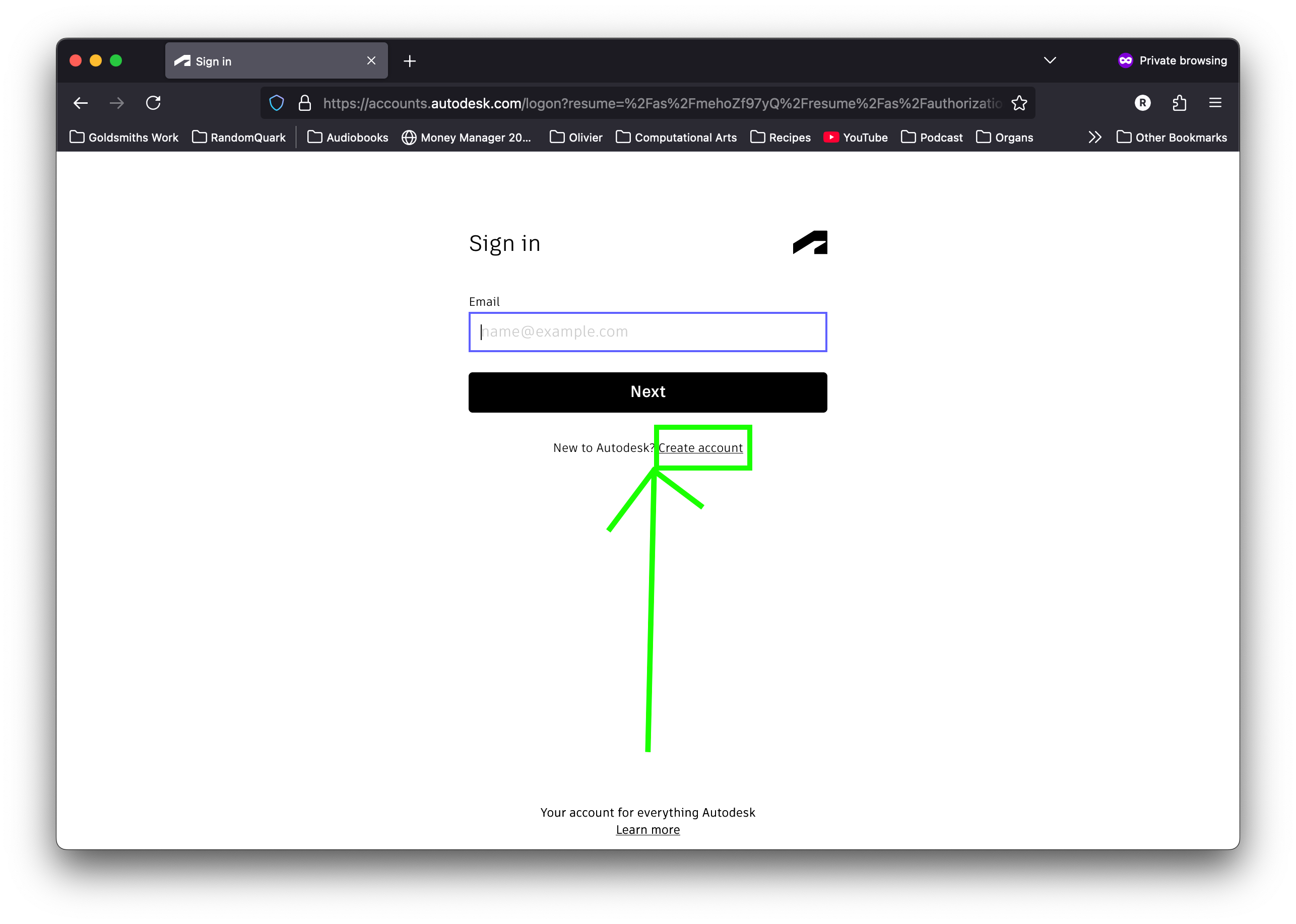Image resolution: width=1296 pixels, height=924 pixels.
Task: Show more bookmarks with the double chevron
Action: (x=1094, y=137)
